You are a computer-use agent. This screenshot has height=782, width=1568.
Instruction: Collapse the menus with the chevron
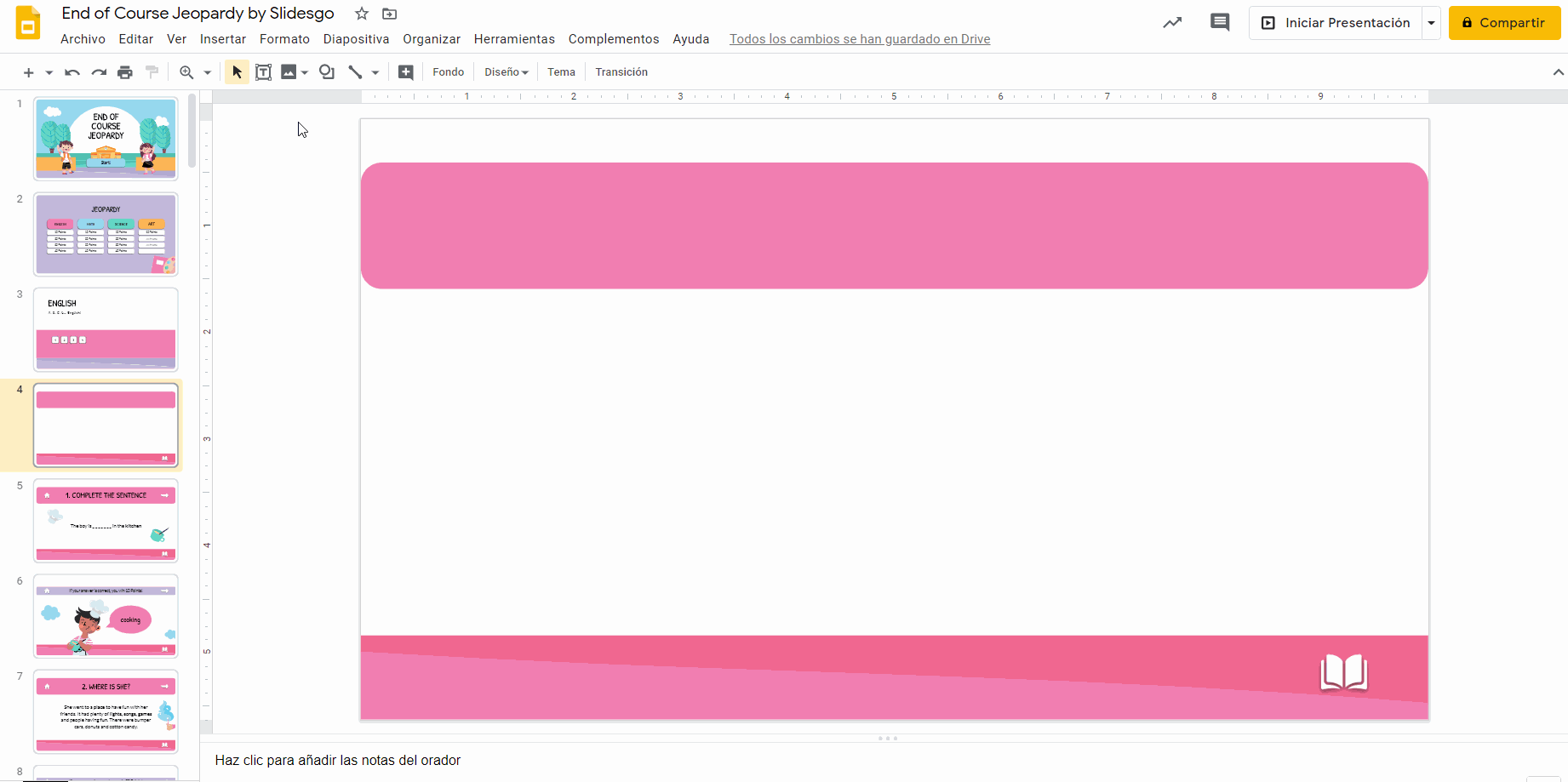click(x=1558, y=72)
